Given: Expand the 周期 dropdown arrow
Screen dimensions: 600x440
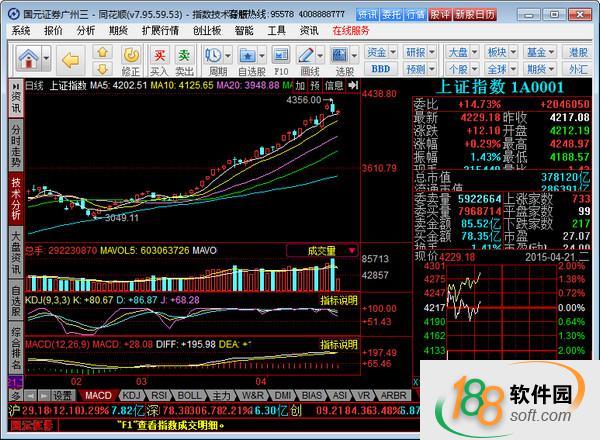Looking at the screenshot, I should [228, 56].
